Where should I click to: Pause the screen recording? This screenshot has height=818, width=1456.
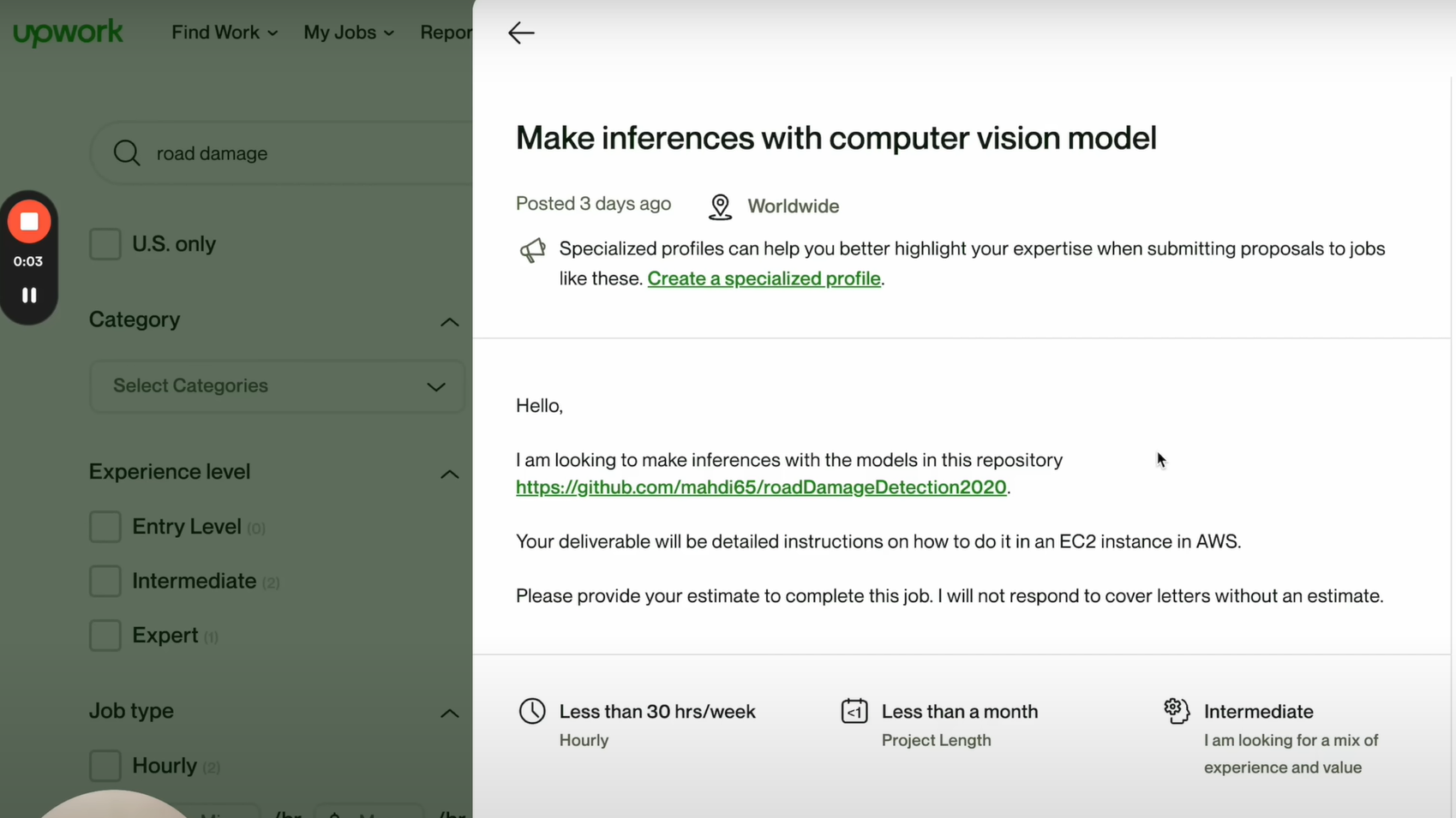tap(29, 295)
